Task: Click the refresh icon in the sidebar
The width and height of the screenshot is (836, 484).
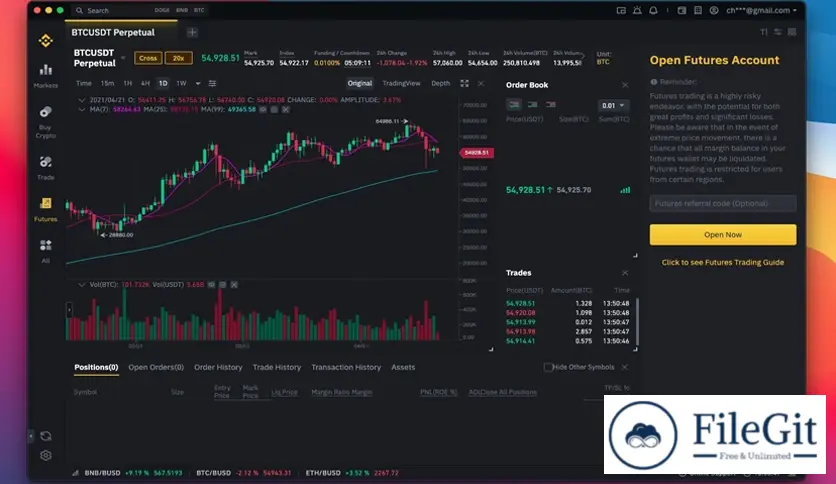Action: [46, 436]
